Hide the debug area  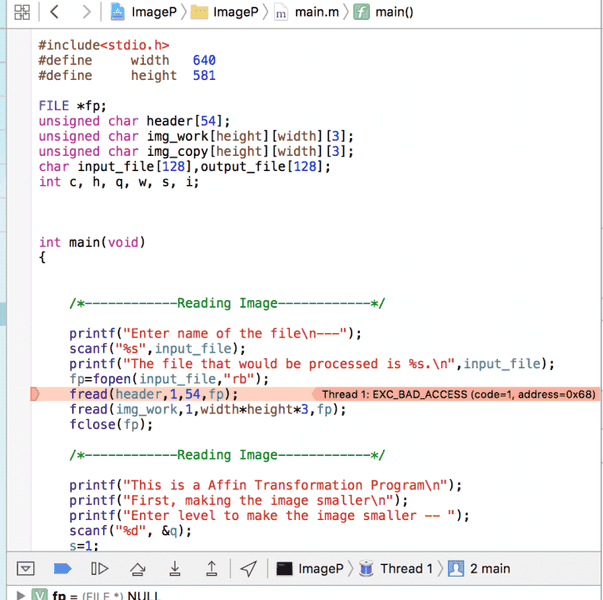(x=26, y=568)
